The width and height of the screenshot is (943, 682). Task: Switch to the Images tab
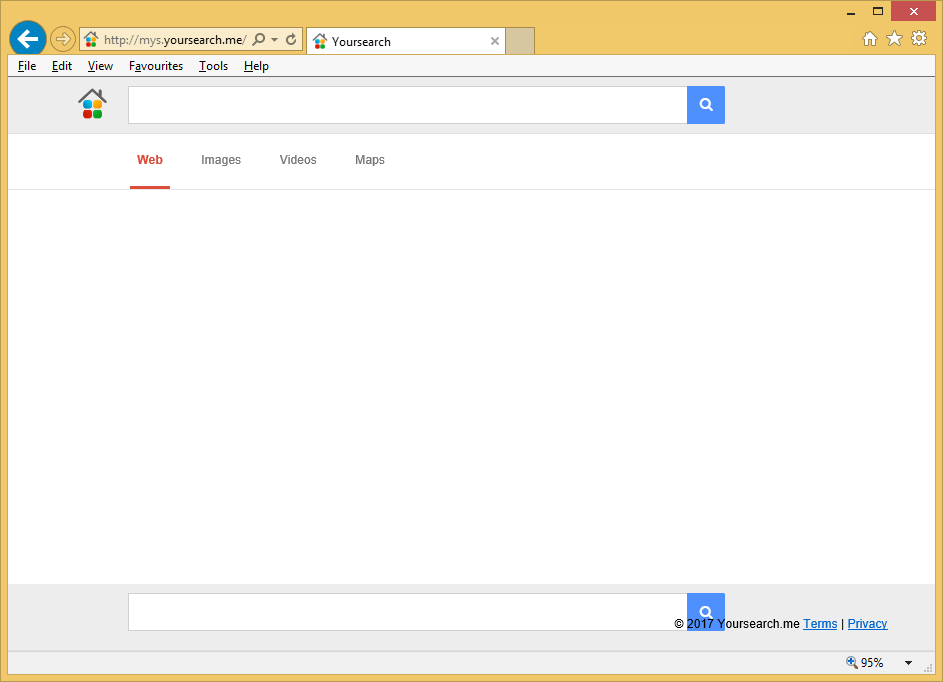point(221,160)
